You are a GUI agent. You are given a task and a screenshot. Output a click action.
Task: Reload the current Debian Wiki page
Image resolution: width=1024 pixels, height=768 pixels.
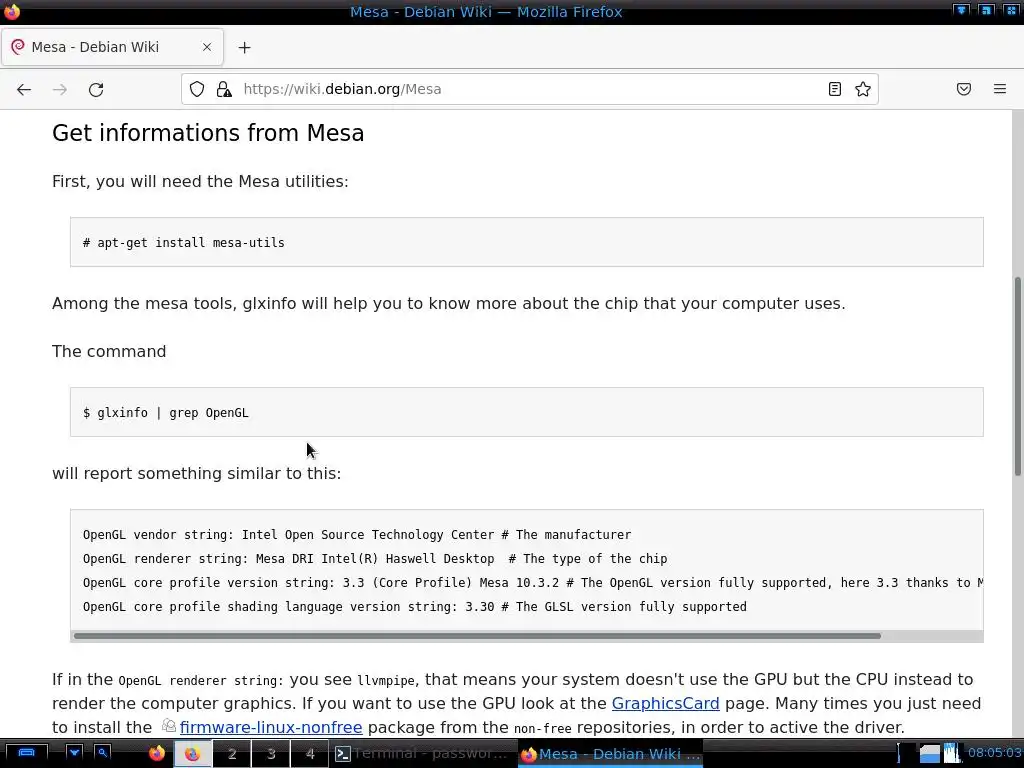coord(96,89)
